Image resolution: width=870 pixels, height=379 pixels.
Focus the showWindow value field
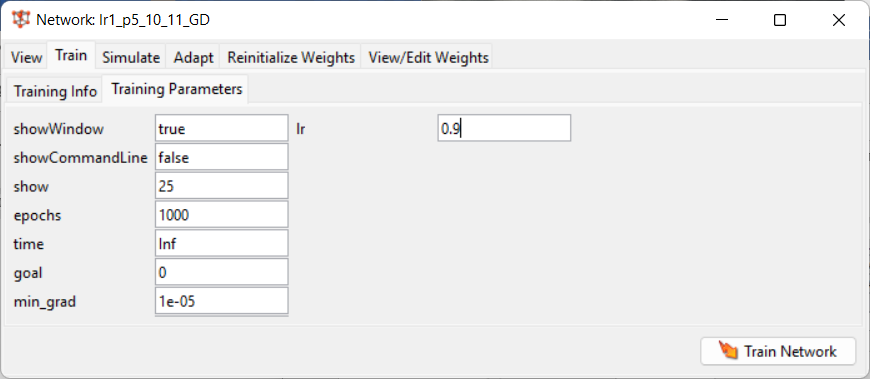pos(221,128)
